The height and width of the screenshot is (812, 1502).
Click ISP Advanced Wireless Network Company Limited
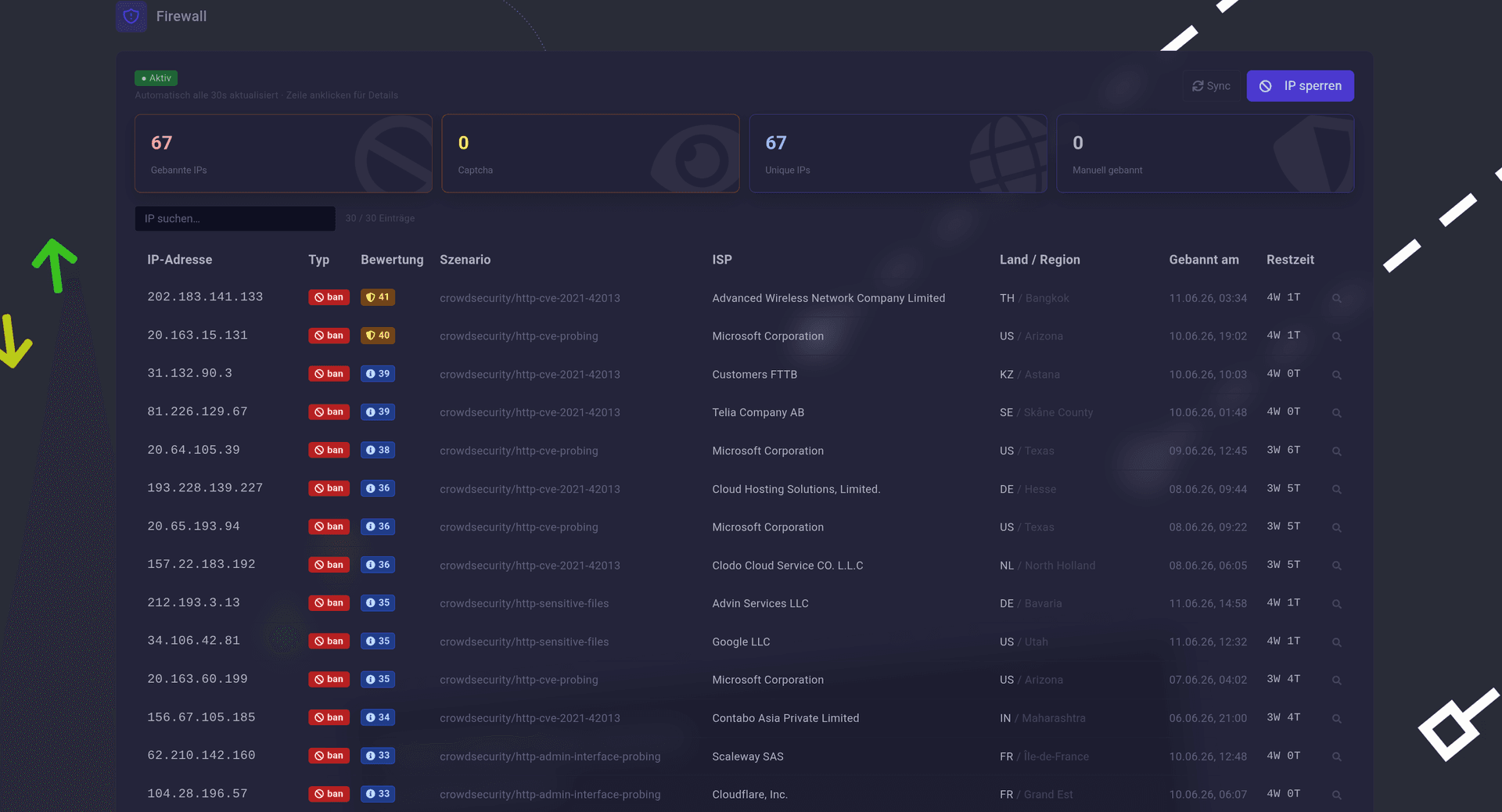[828, 298]
